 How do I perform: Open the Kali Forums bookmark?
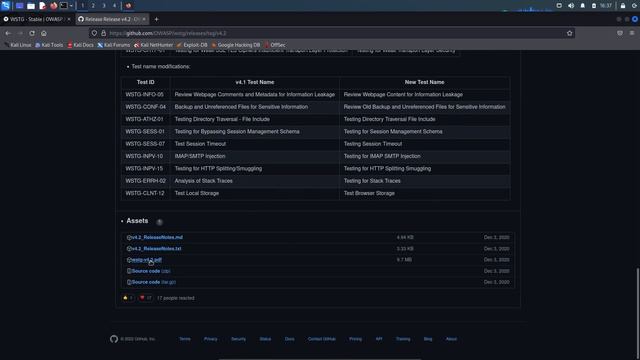(113, 45)
